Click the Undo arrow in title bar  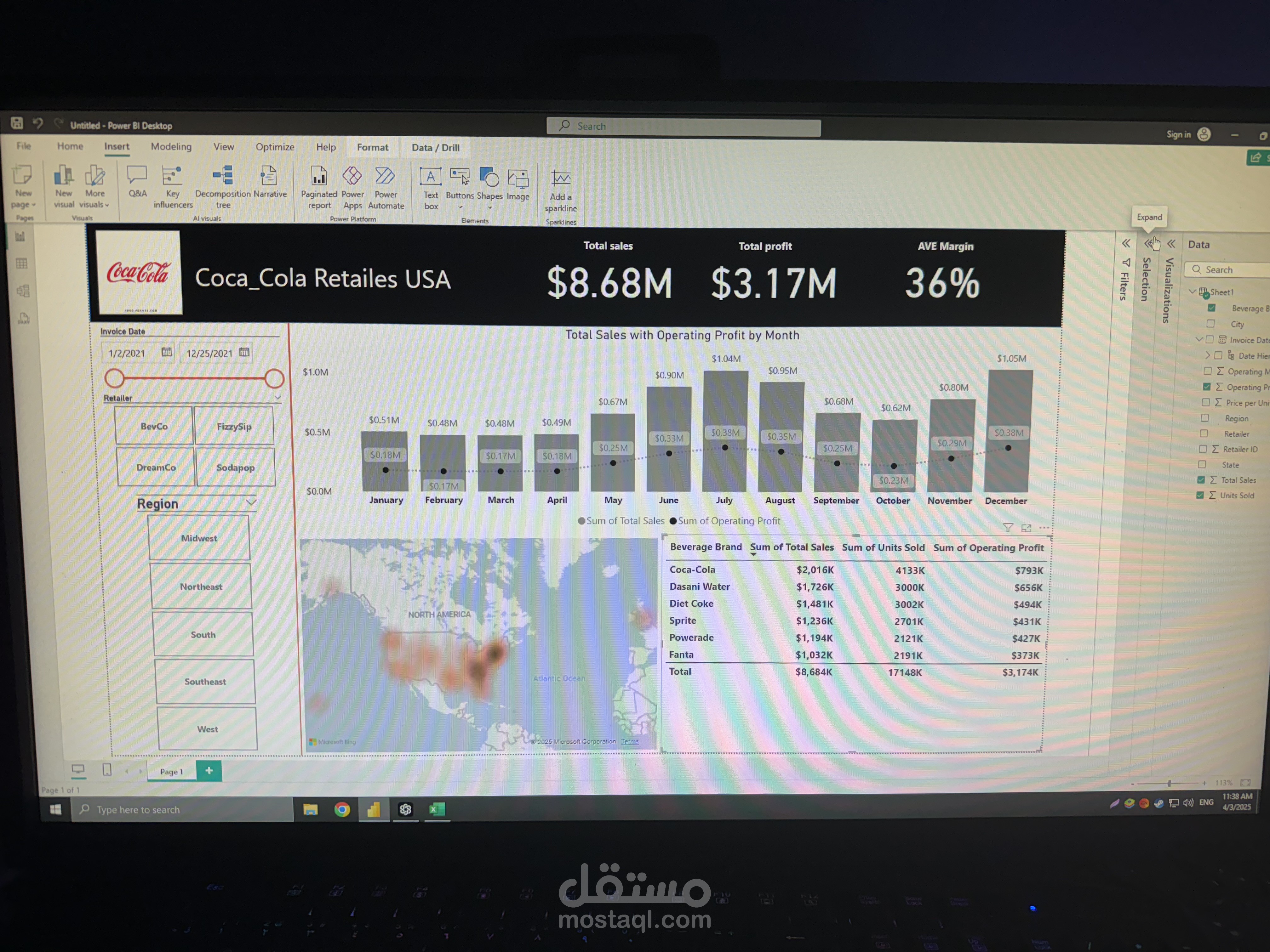coord(38,123)
